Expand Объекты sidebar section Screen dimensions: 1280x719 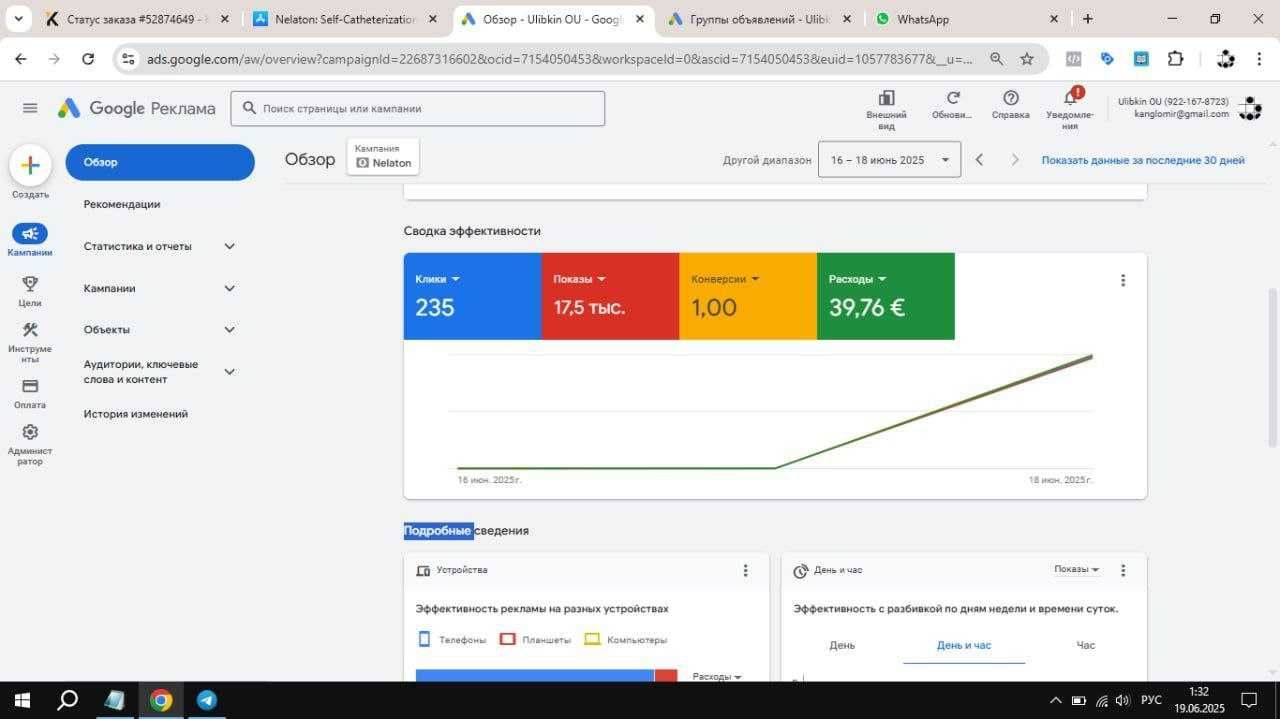[229, 330]
